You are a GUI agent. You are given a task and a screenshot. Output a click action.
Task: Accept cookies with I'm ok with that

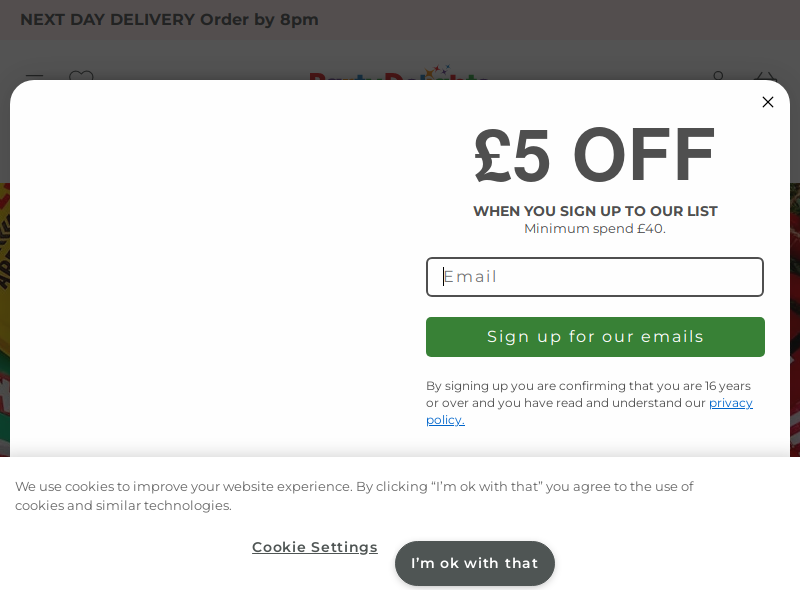coord(474,563)
